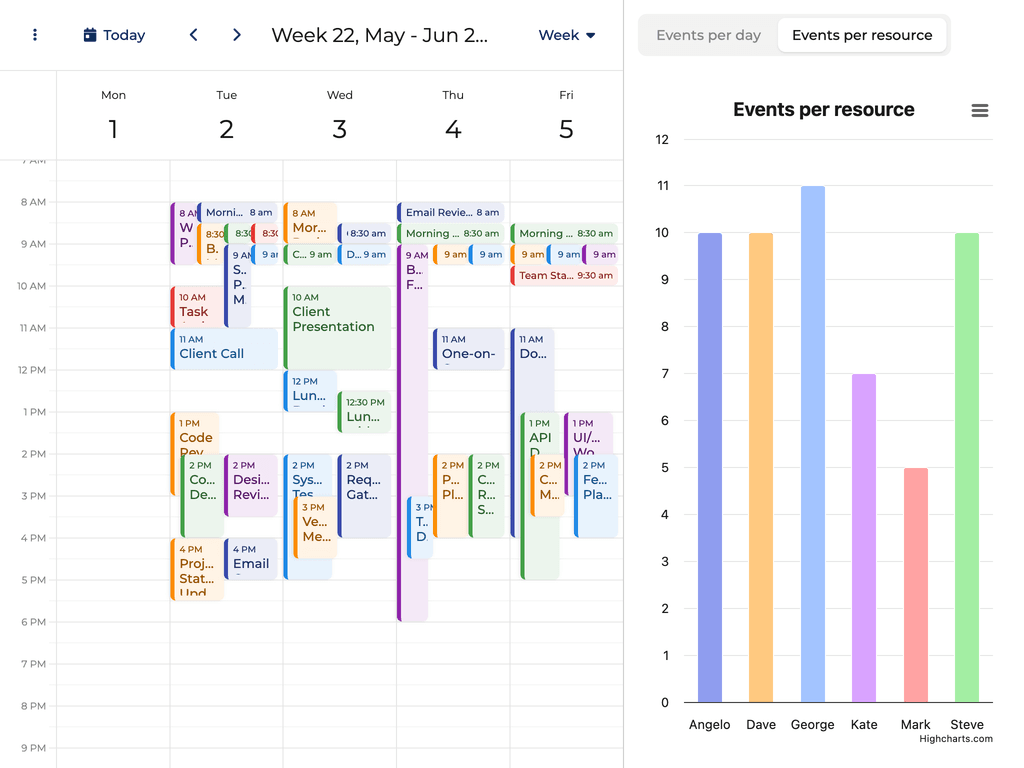Expand the caret next to Week
Screen dimensions: 1024x768
(590, 36)
